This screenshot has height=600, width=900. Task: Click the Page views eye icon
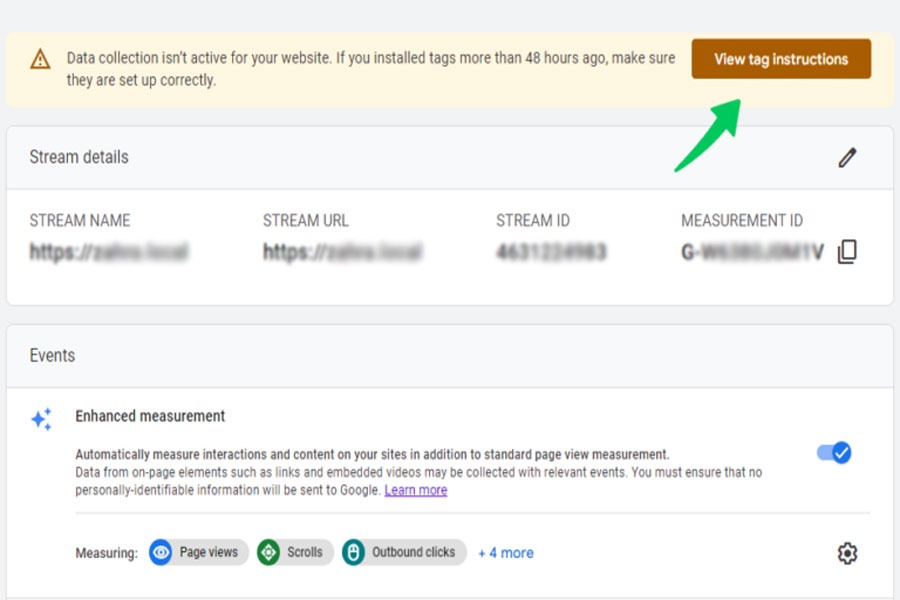pos(161,552)
